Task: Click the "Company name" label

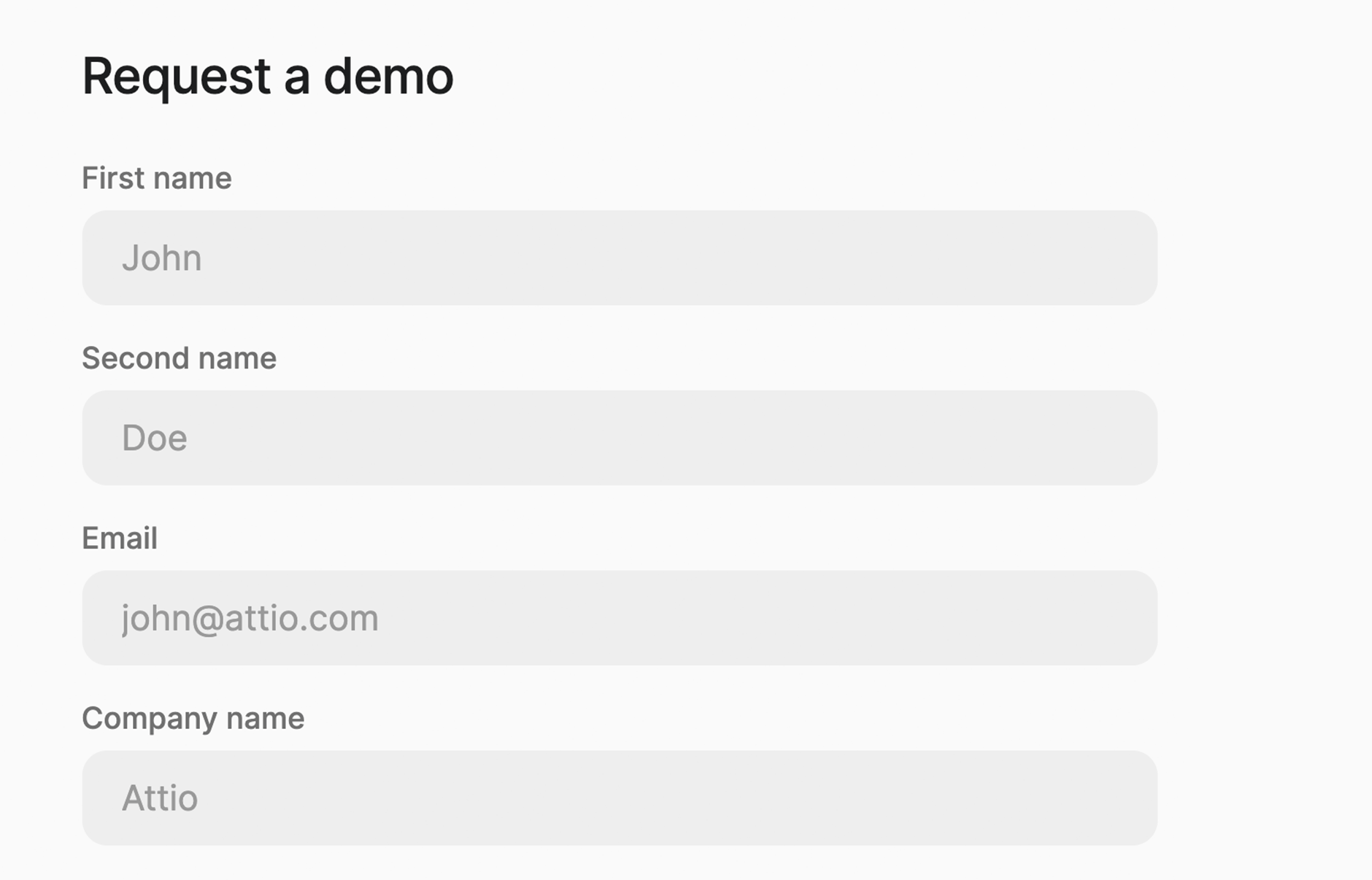Action: [x=193, y=718]
